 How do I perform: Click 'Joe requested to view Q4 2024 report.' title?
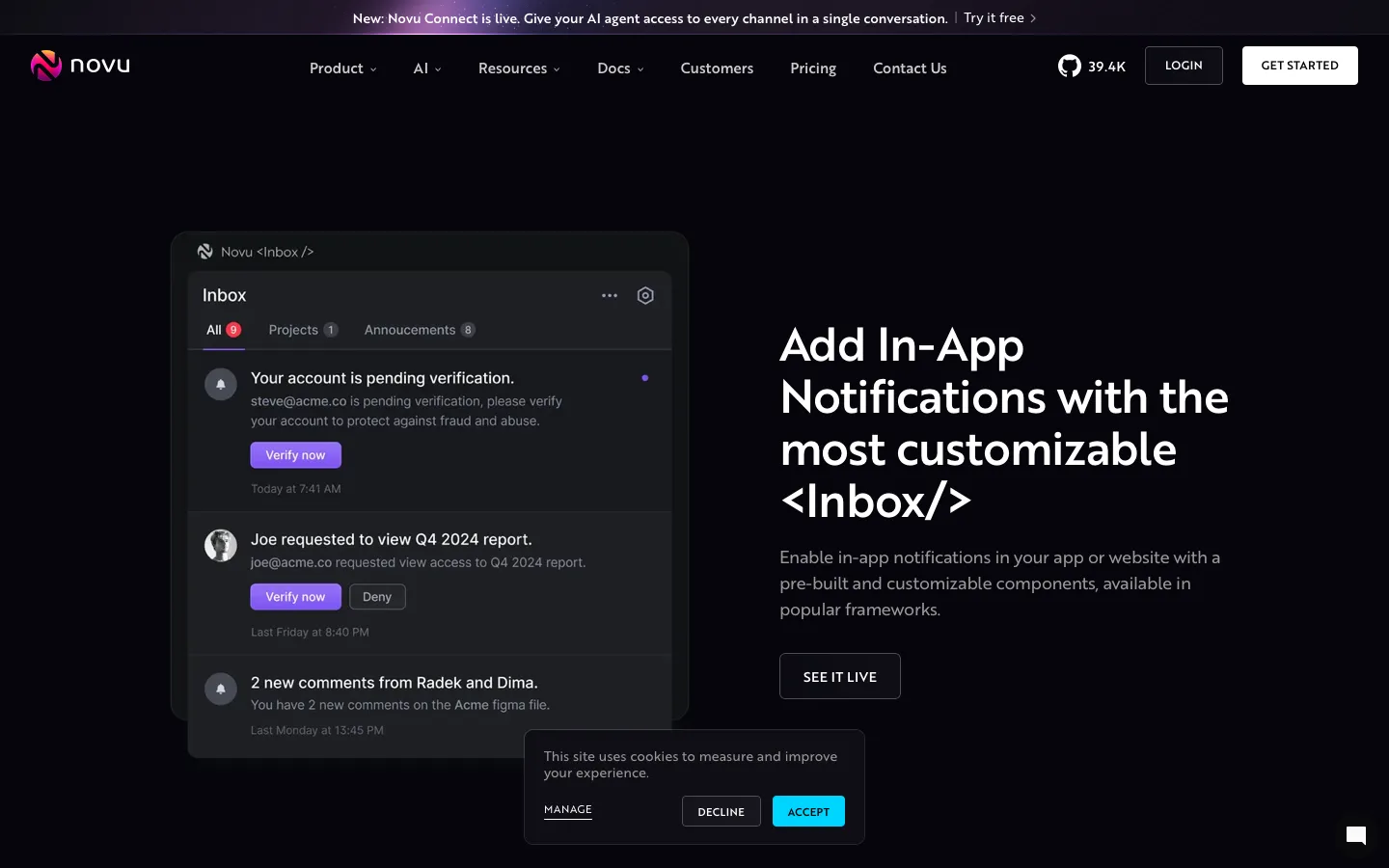[x=392, y=539]
